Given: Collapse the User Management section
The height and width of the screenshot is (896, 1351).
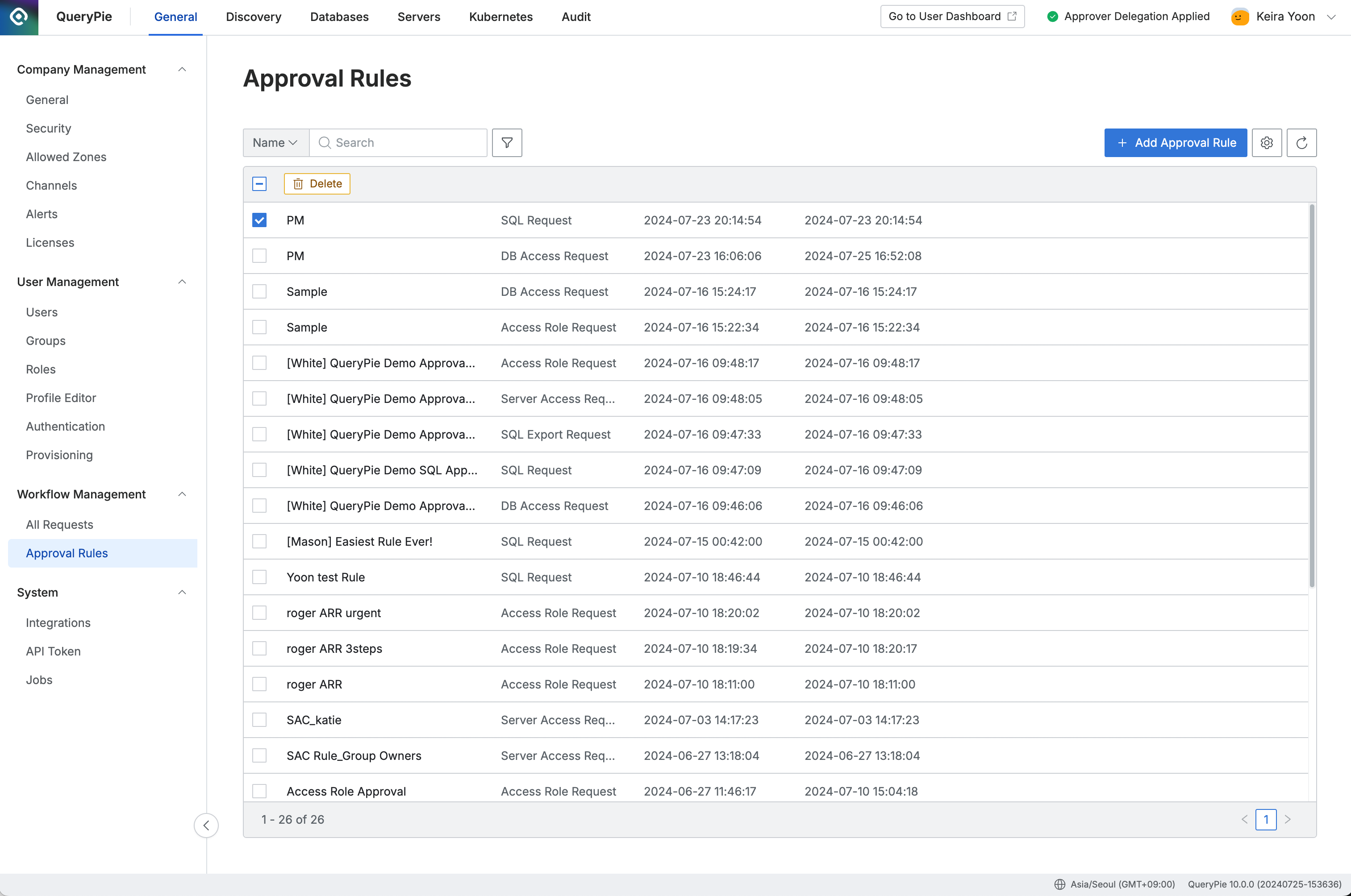Looking at the screenshot, I should coord(182,282).
